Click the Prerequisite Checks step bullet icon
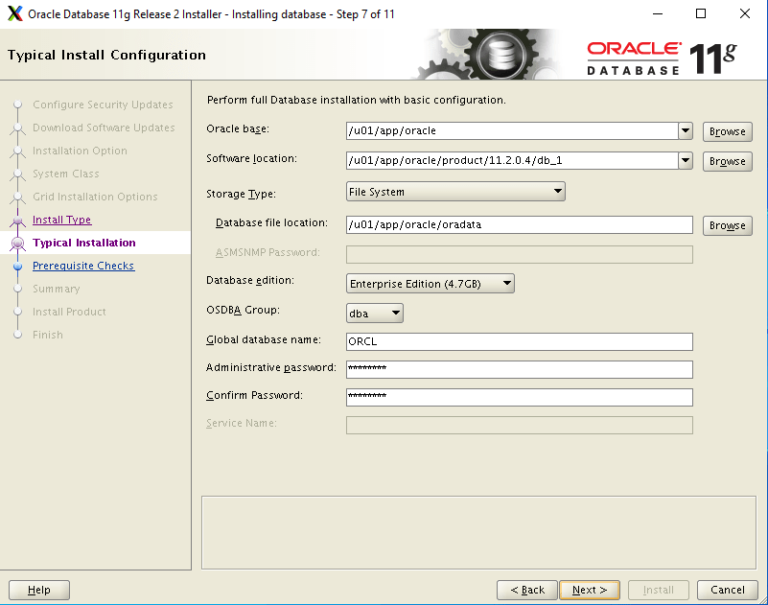The height and width of the screenshot is (605, 768). point(18,266)
